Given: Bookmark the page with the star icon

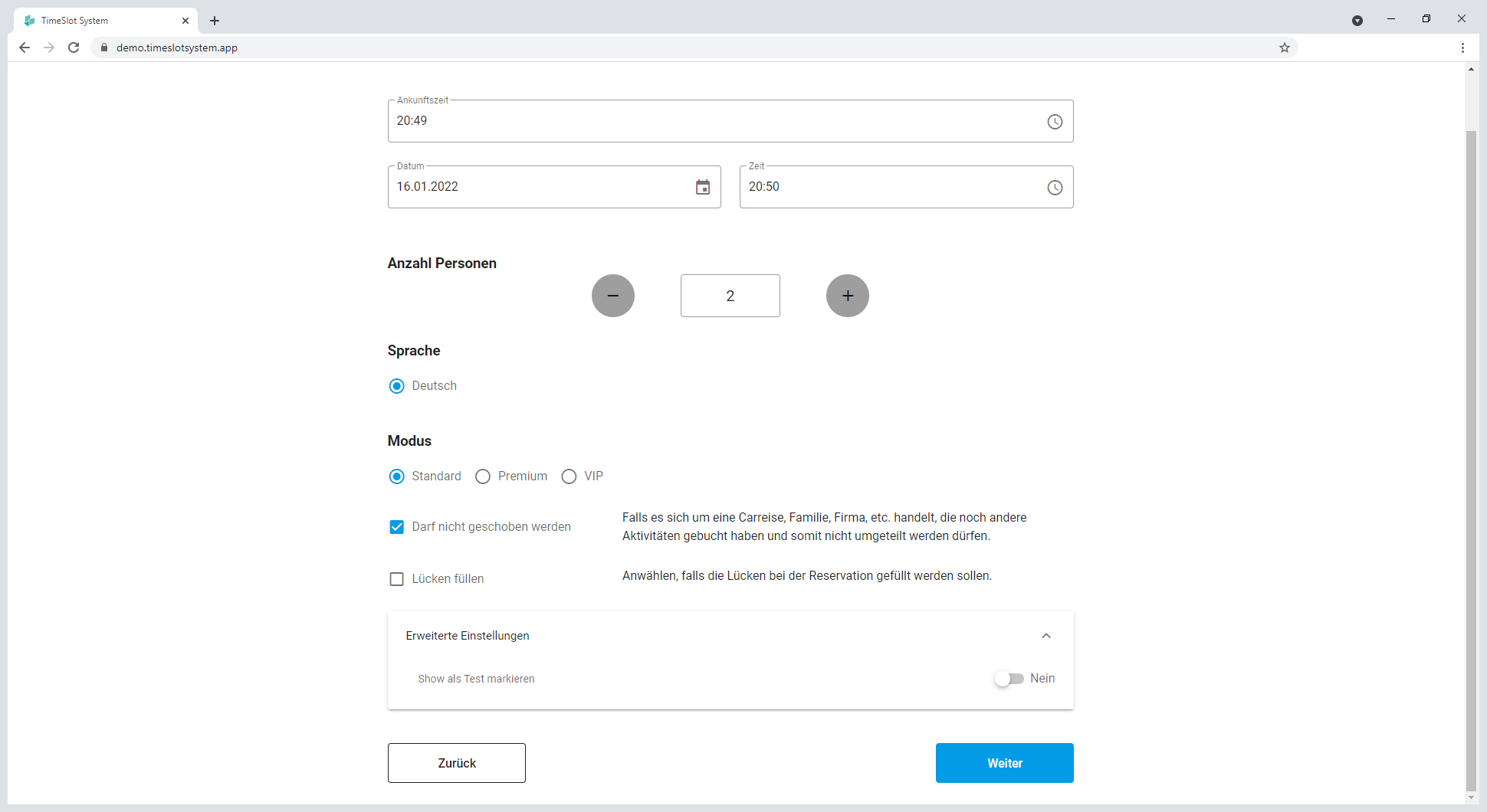Looking at the screenshot, I should 1285,47.
